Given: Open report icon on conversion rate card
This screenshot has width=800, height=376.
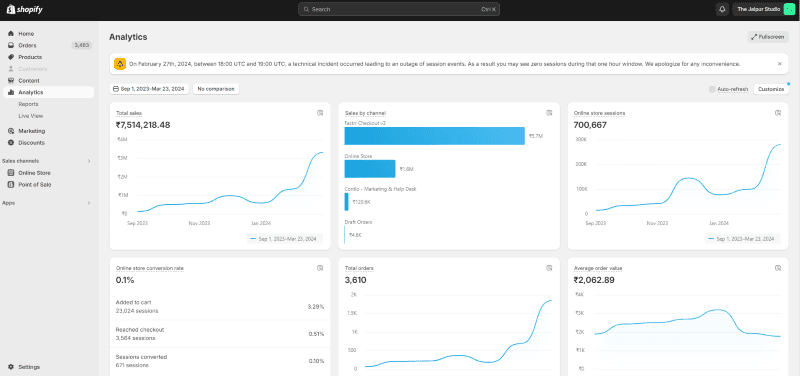Looking at the screenshot, I should tap(320, 268).
